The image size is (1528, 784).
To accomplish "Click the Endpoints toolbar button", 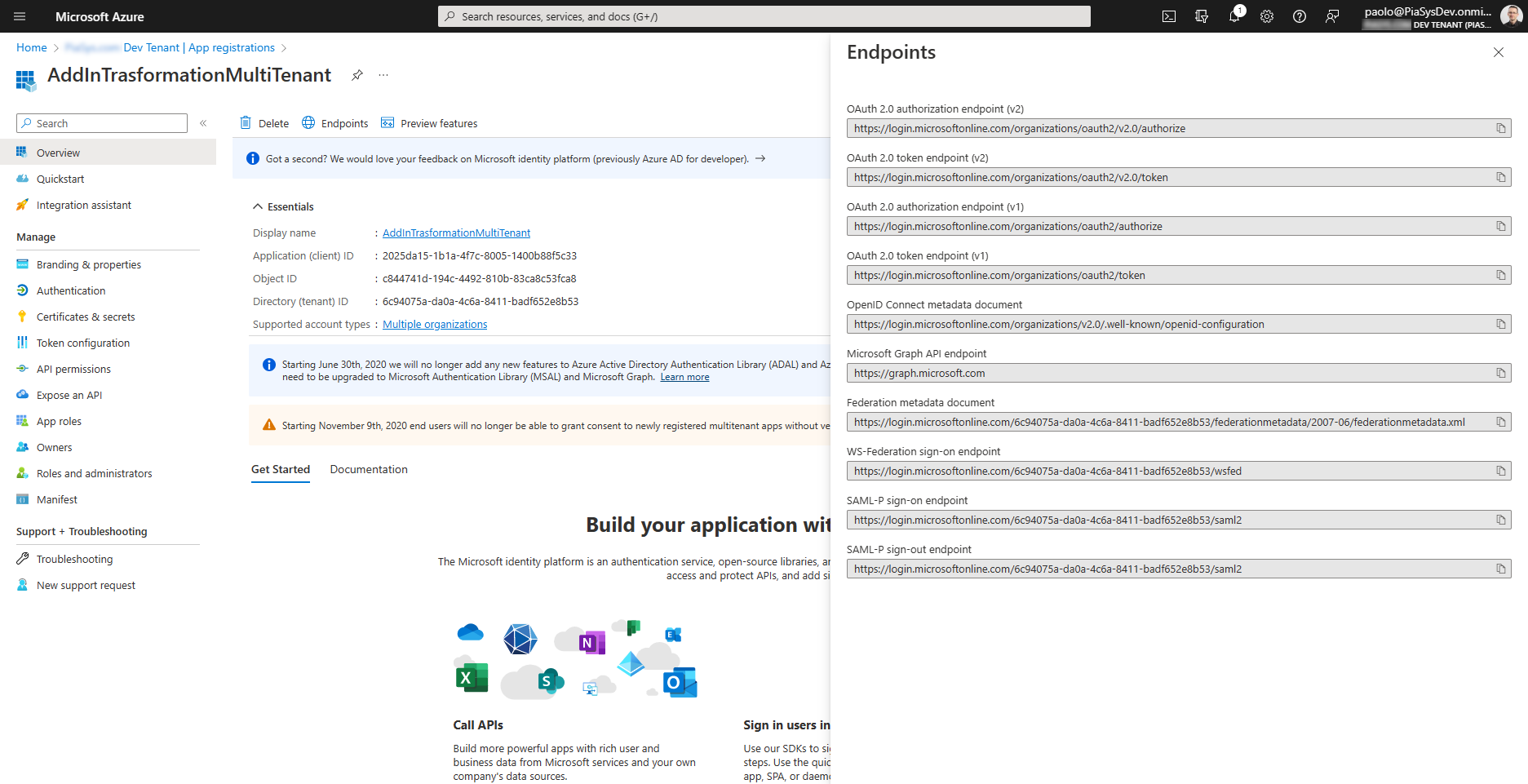I will pos(335,123).
